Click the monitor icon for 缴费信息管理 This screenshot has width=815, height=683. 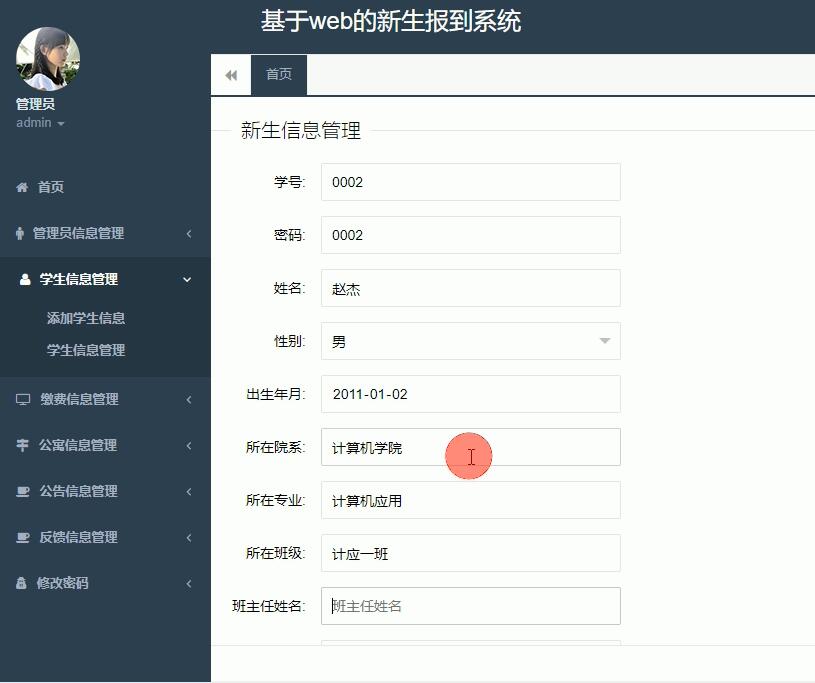coord(22,399)
